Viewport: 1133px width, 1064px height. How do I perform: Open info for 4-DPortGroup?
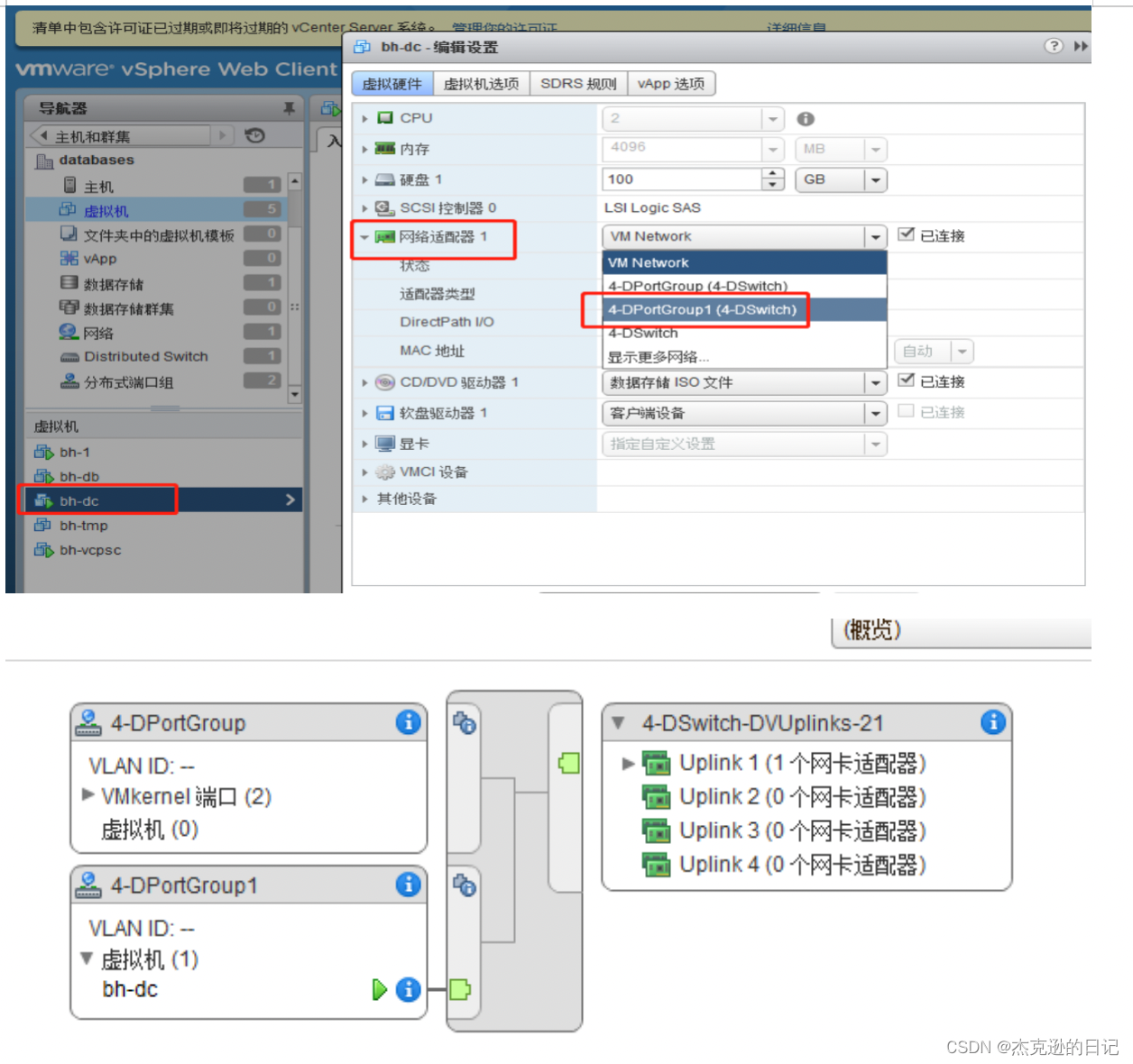(408, 722)
